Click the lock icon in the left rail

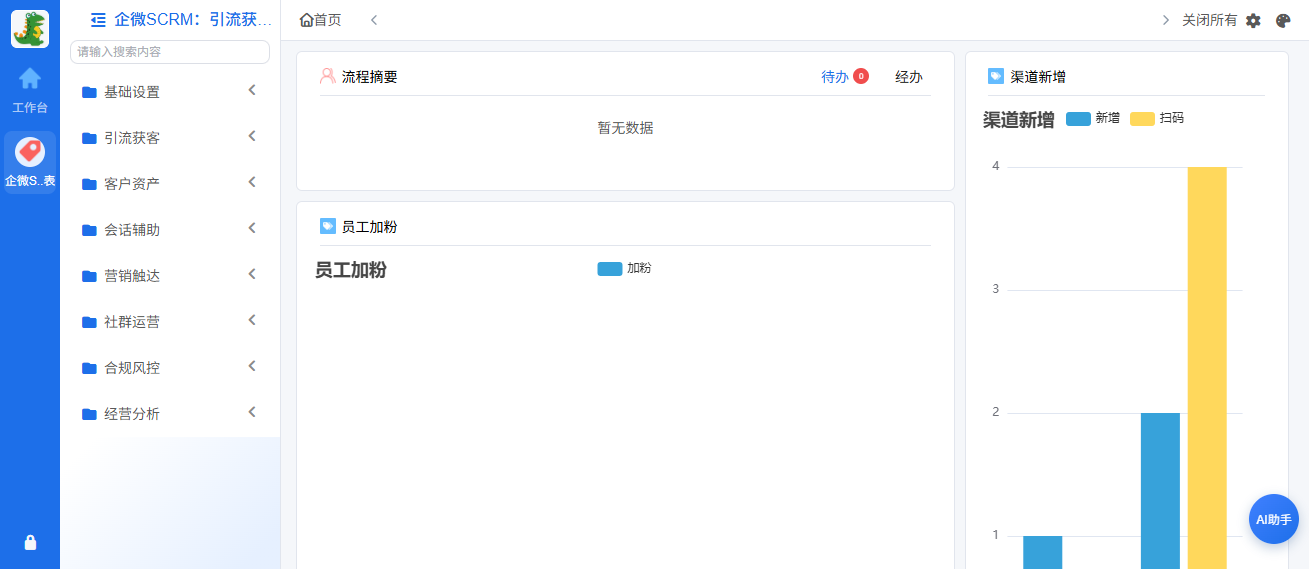pos(30,543)
